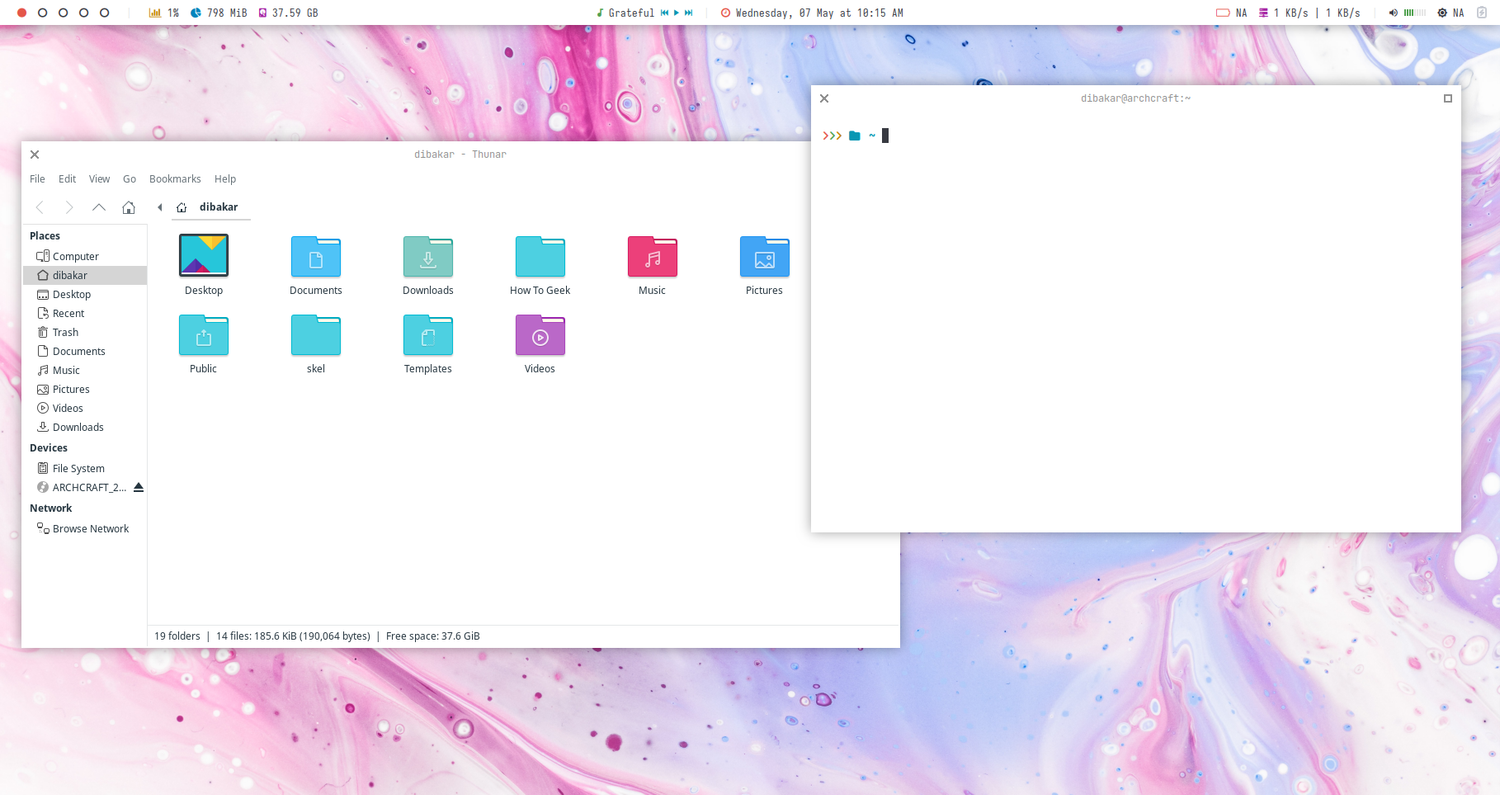Screen dimensions: 1500x795
Task: Open the How To Geek folder
Action: point(540,256)
